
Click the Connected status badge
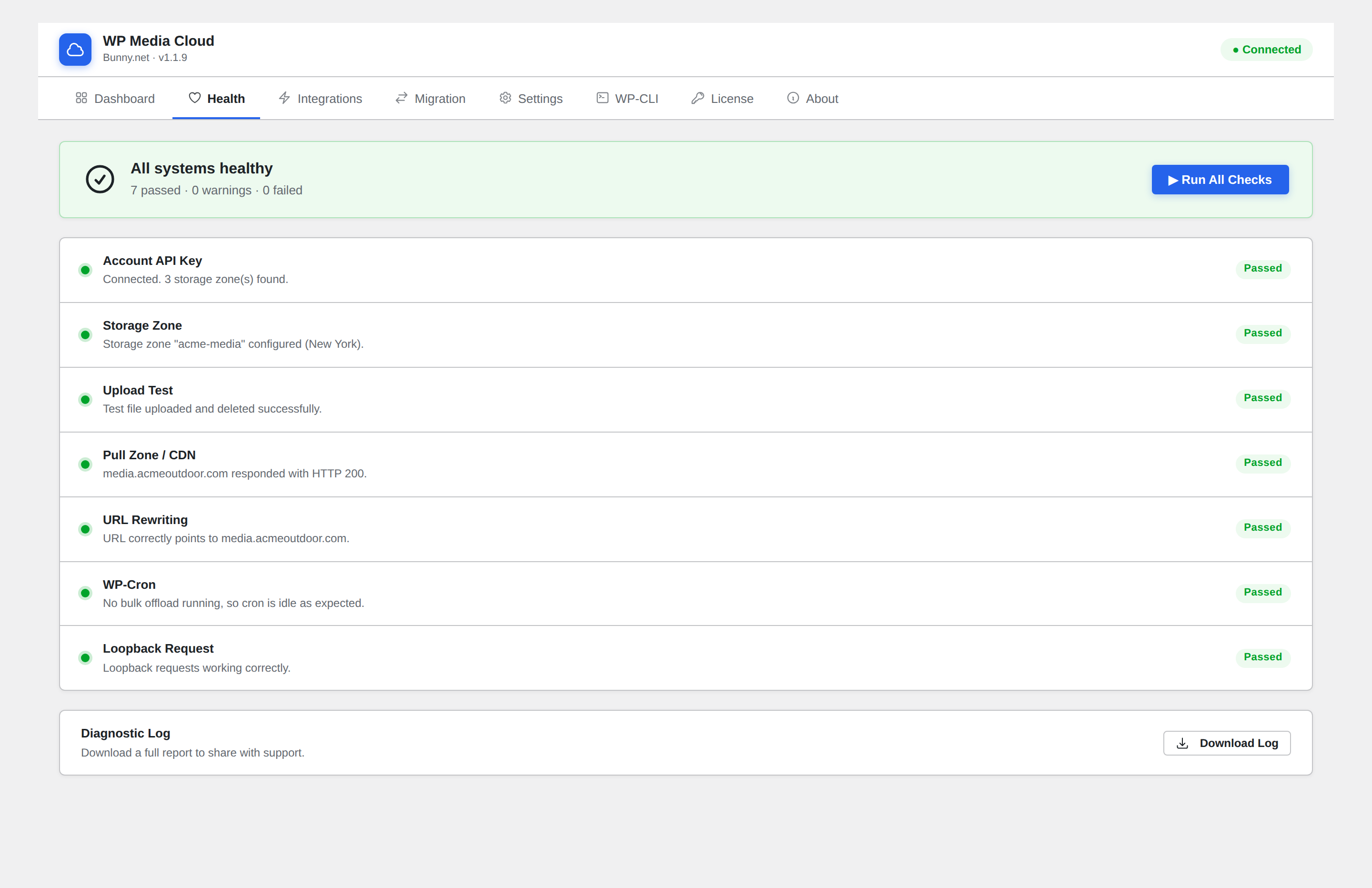click(x=1267, y=50)
